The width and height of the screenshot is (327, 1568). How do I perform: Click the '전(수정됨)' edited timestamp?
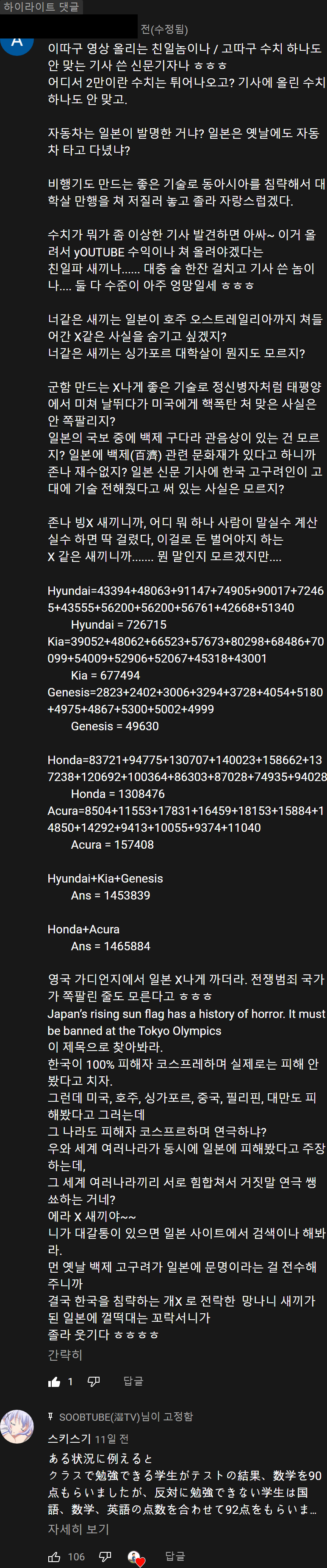coord(164,29)
